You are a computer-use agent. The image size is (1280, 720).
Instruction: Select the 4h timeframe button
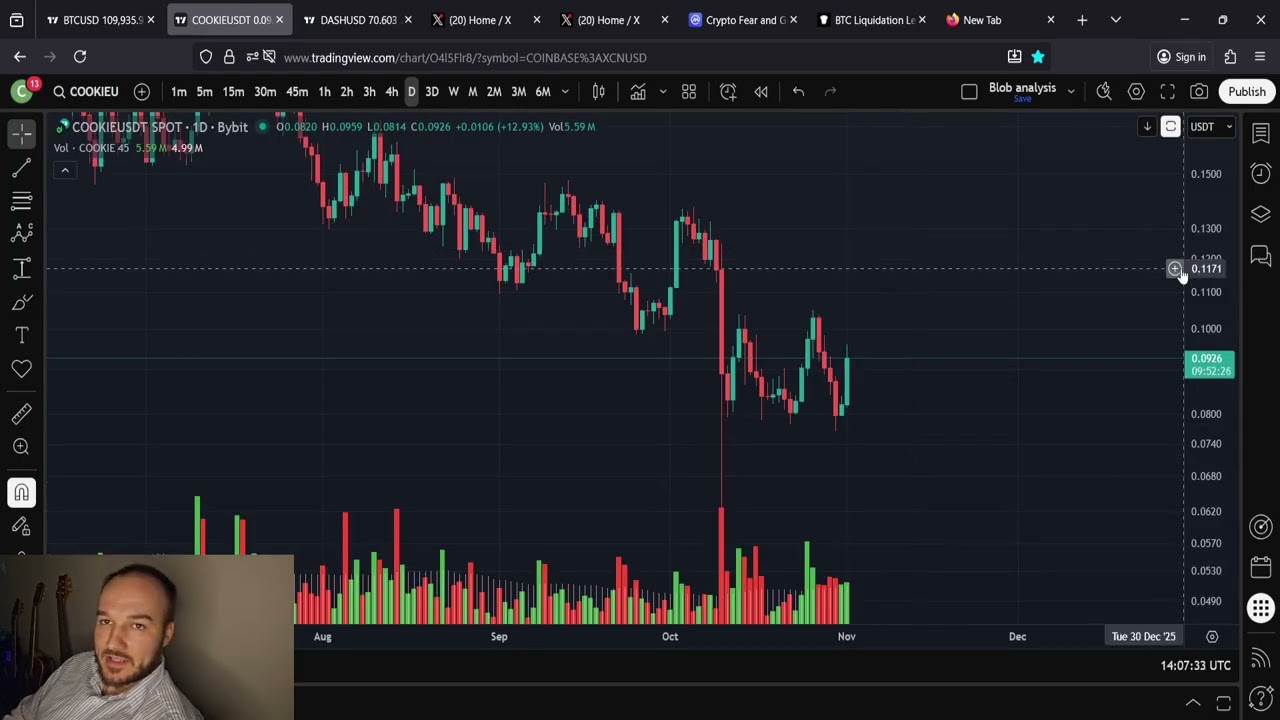coord(392,92)
